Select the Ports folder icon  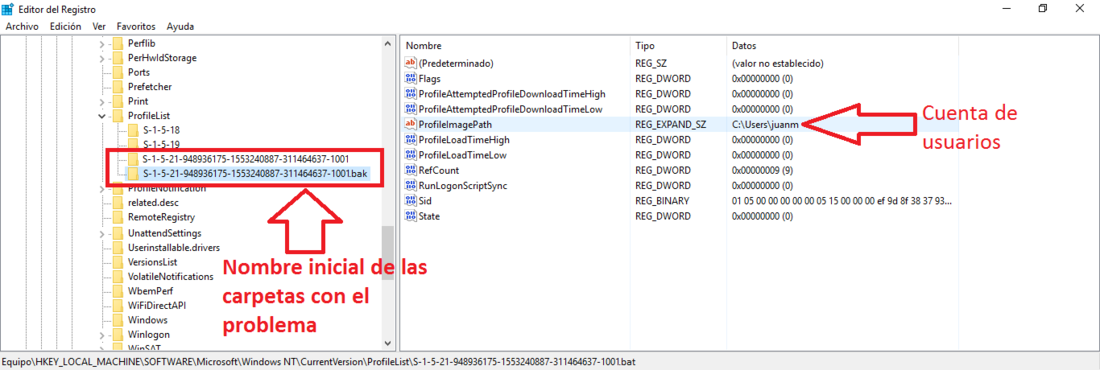118,72
